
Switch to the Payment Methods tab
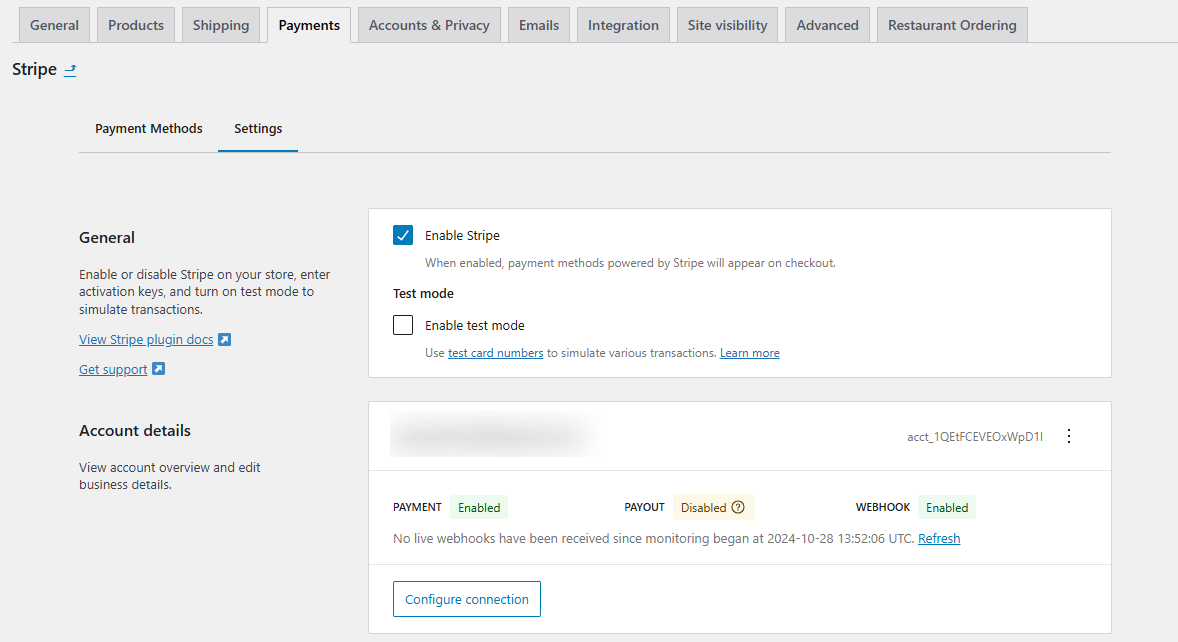[x=148, y=128]
